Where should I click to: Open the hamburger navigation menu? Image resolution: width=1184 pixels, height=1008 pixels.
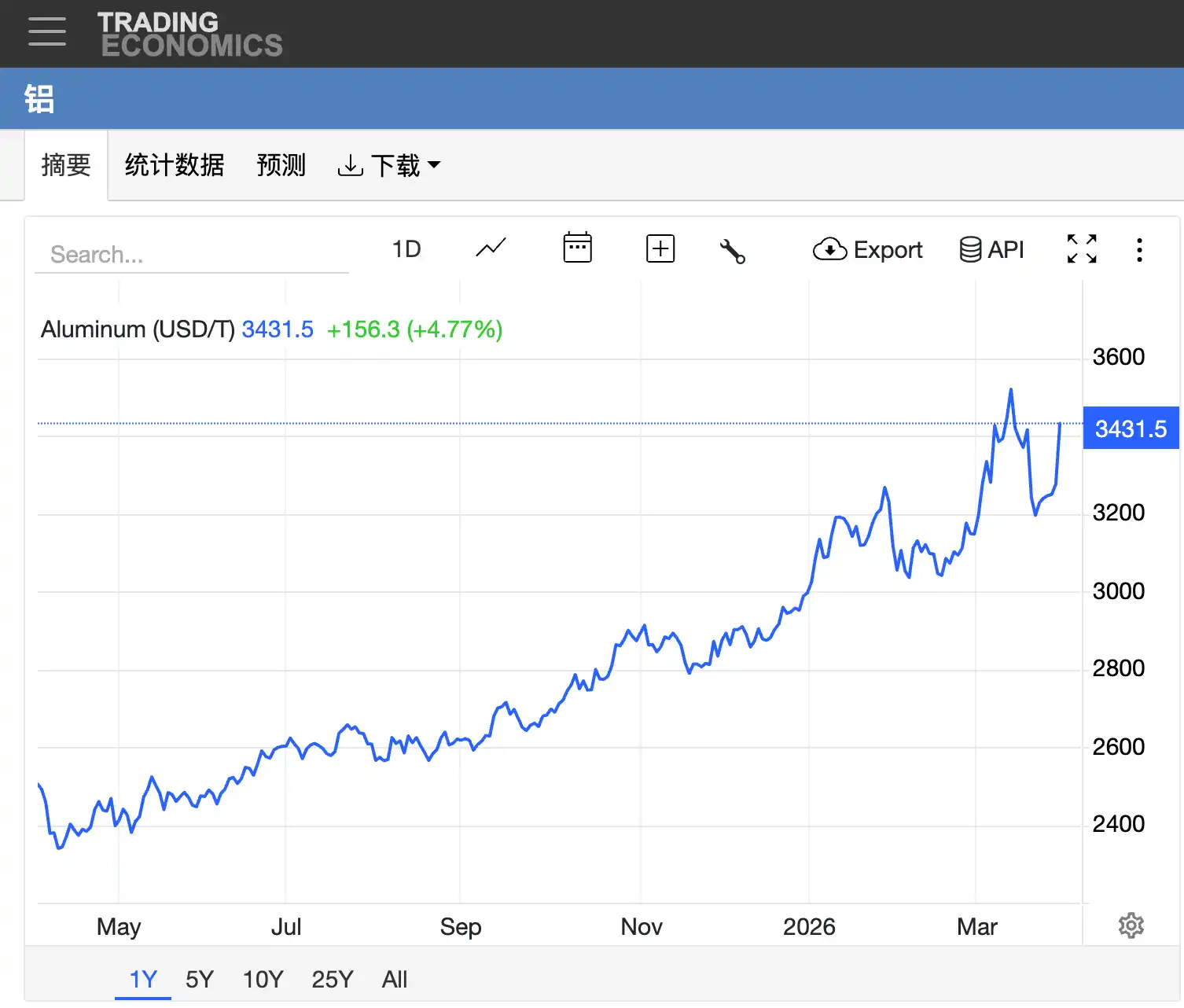tap(47, 32)
